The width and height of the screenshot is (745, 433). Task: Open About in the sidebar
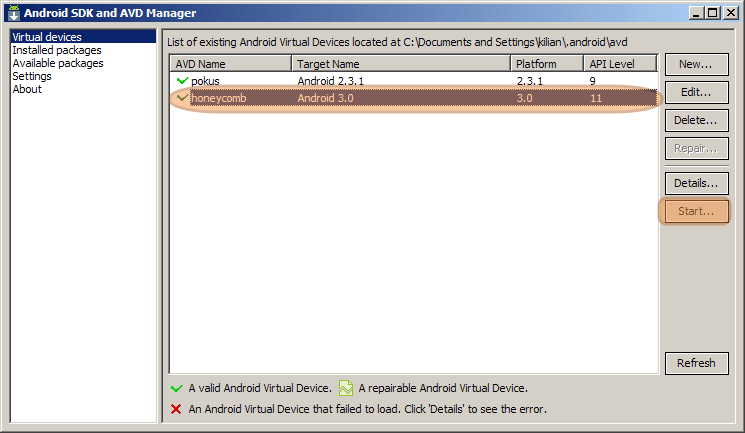tap(27, 89)
